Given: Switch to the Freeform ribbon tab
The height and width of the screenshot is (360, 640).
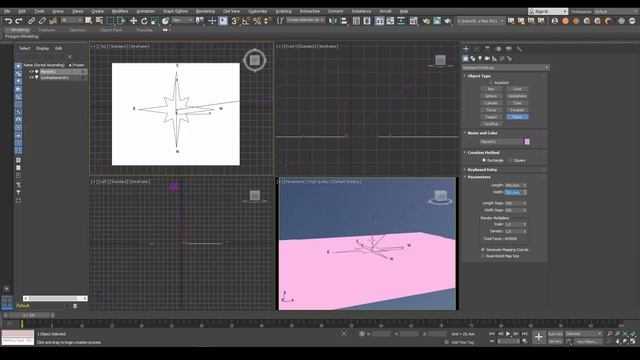Looking at the screenshot, I should (47, 30).
